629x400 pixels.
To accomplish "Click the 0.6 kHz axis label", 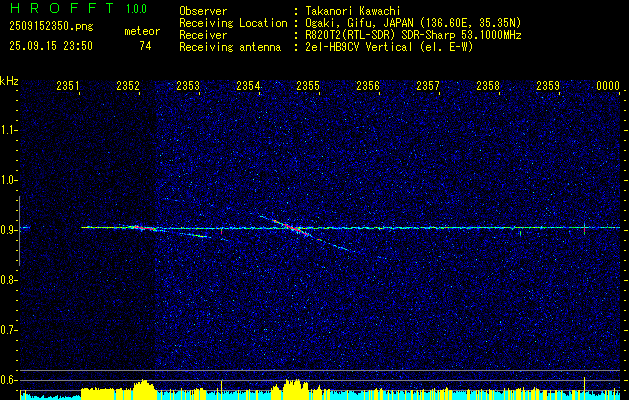I will coord(8,380).
